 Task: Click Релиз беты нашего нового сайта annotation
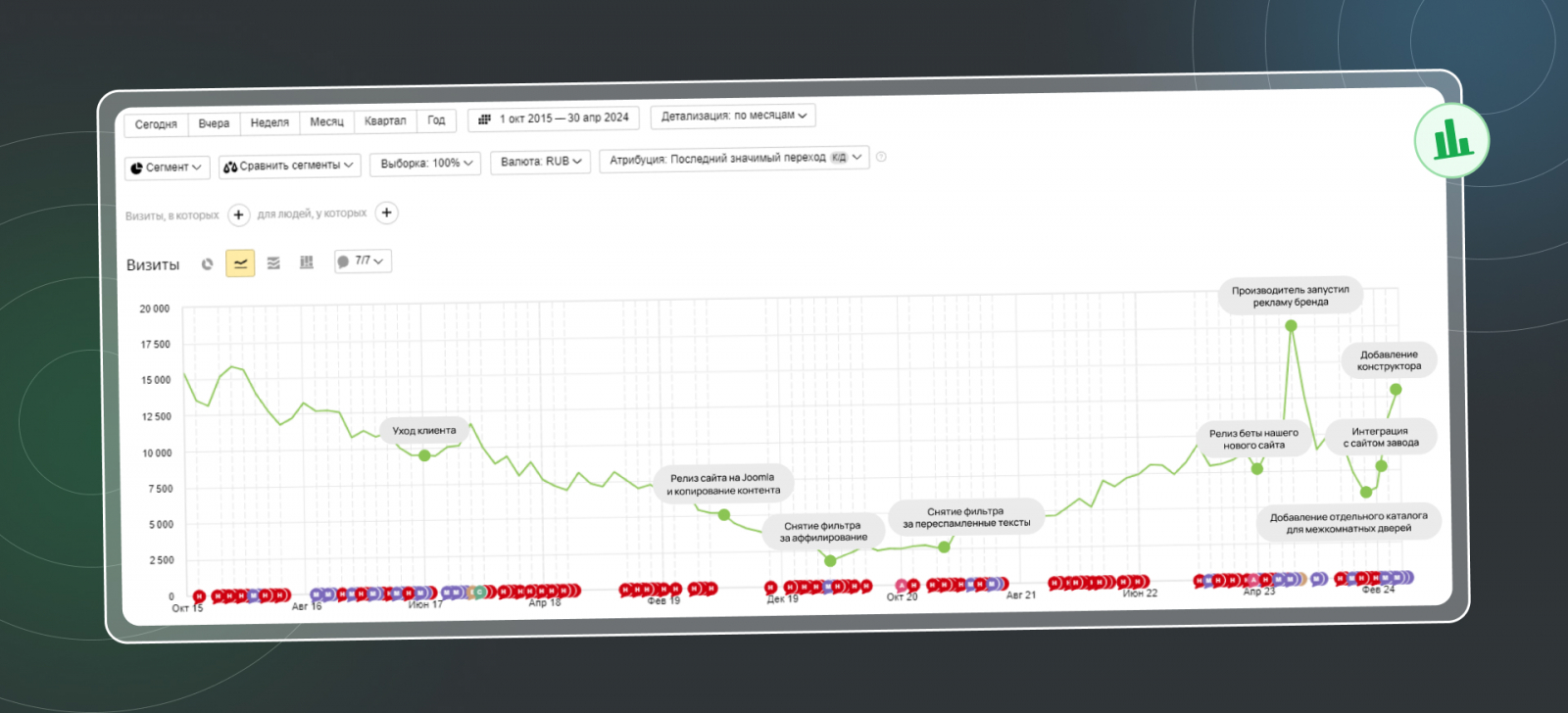pos(1253,439)
